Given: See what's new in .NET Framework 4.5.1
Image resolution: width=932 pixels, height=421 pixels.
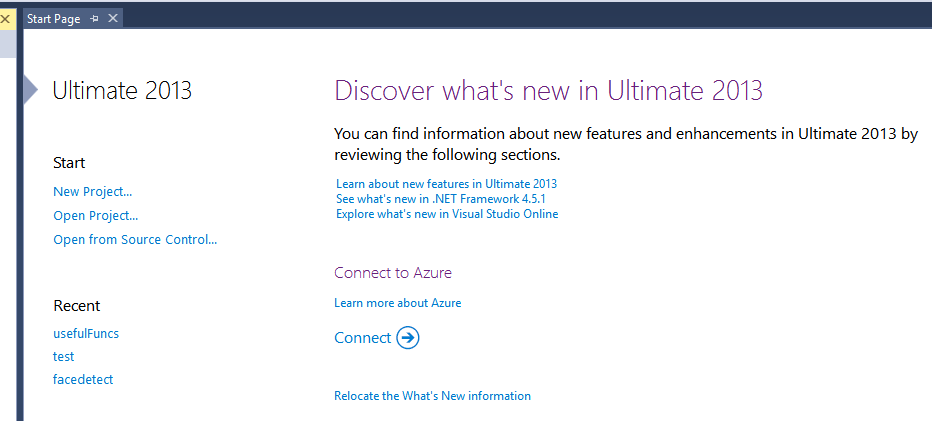Looking at the screenshot, I should coord(440,199).
